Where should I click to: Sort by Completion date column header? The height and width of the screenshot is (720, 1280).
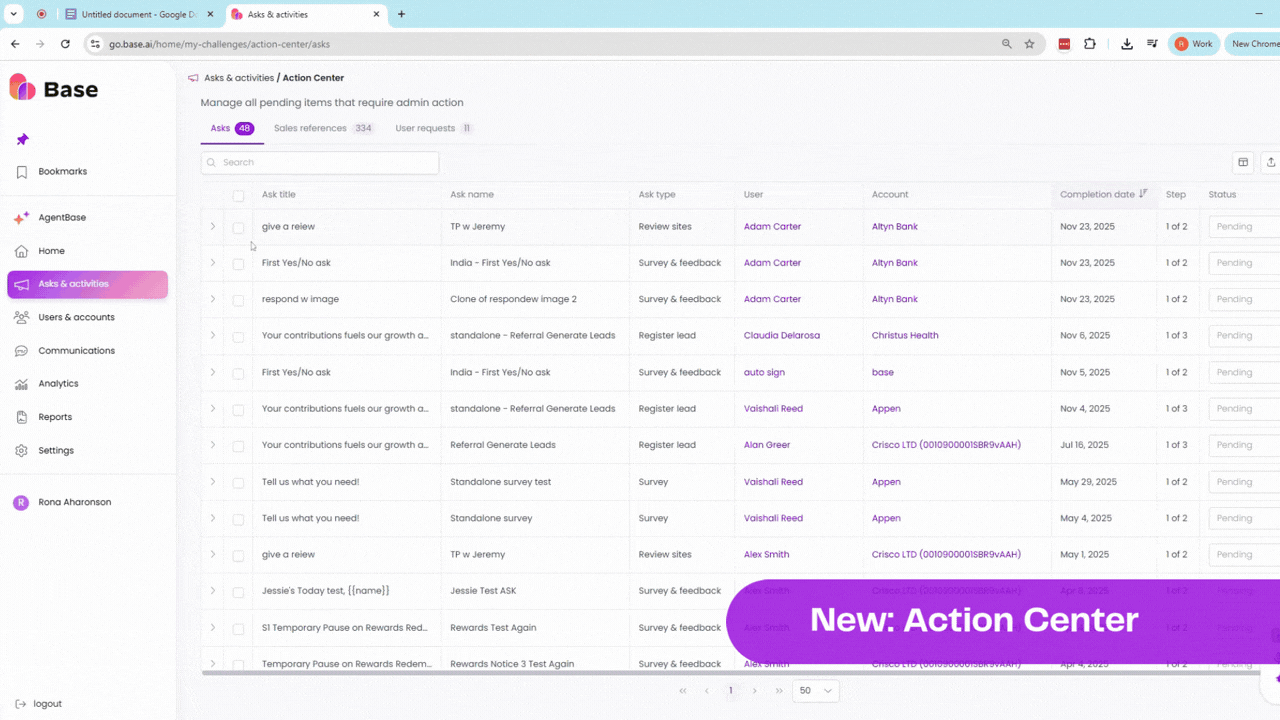[x=1097, y=194]
